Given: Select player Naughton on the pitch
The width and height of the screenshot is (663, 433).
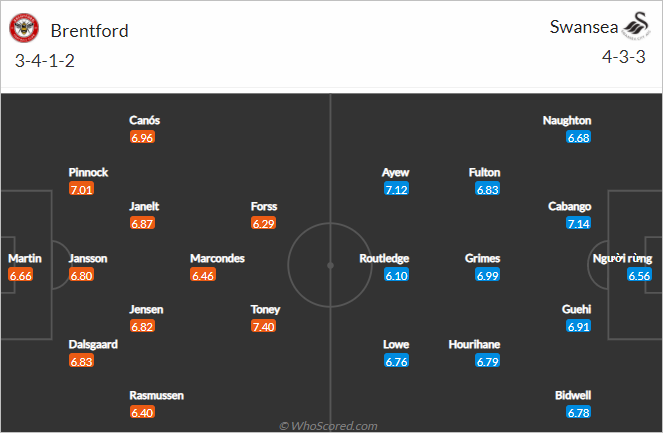Looking at the screenshot, I should pos(567,121).
